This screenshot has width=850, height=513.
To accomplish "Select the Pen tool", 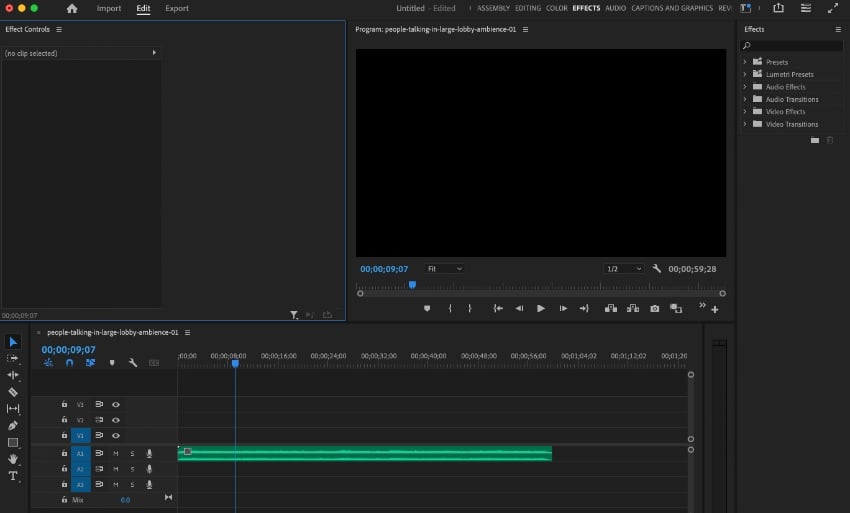I will [x=13, y=426].
